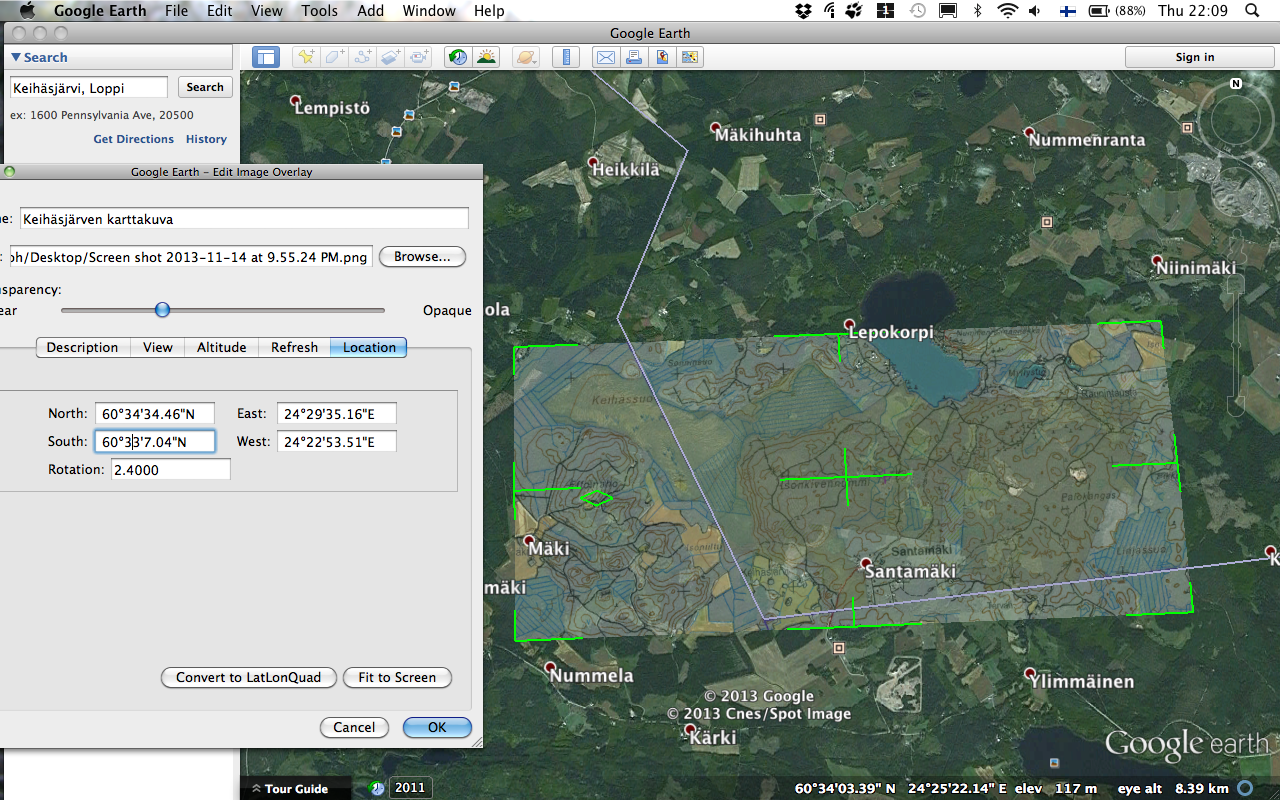Click the Lepokorpi placemark on map

[x=850, y=325]
